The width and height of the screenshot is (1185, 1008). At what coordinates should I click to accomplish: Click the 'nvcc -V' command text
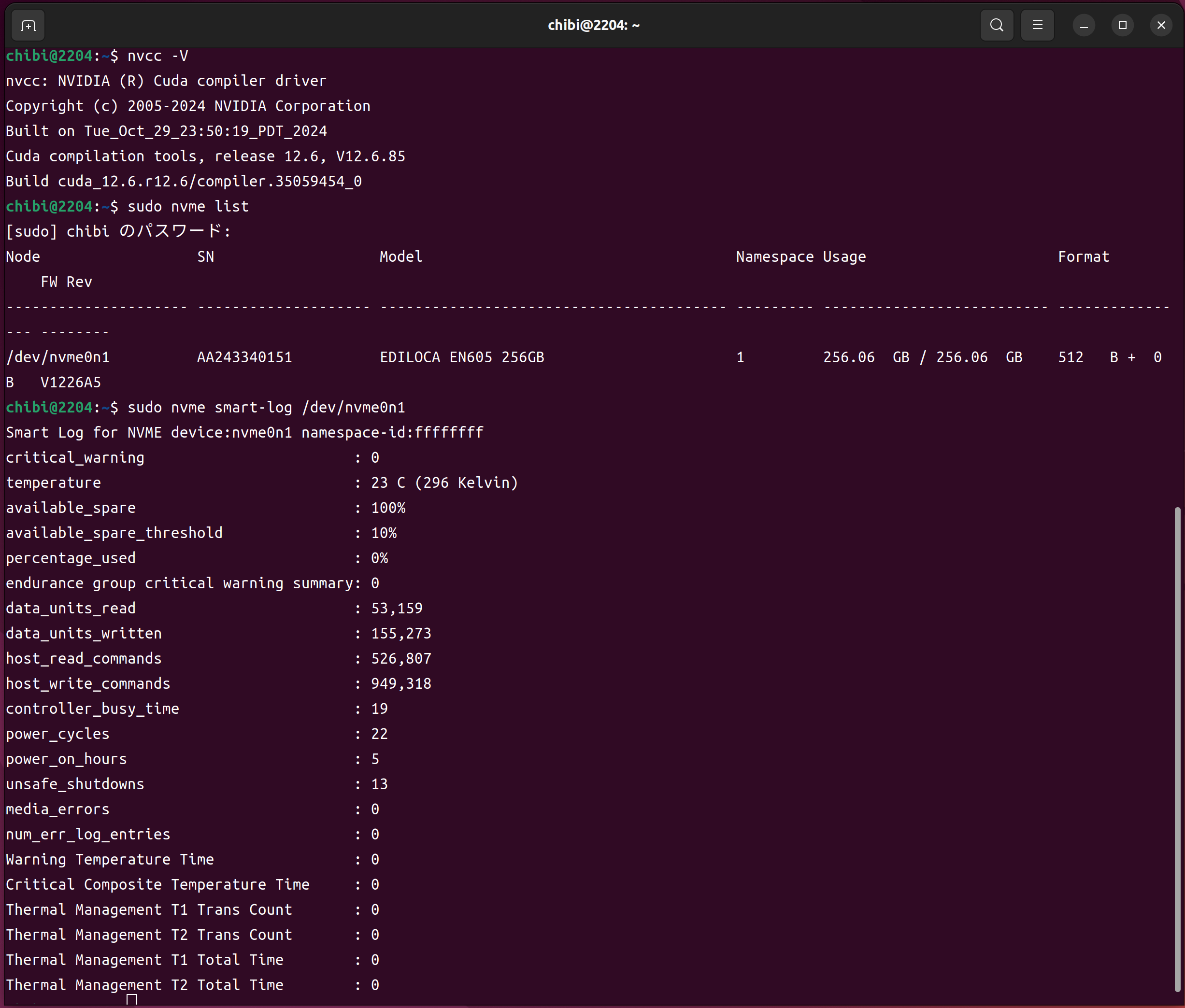click(157, 56)
